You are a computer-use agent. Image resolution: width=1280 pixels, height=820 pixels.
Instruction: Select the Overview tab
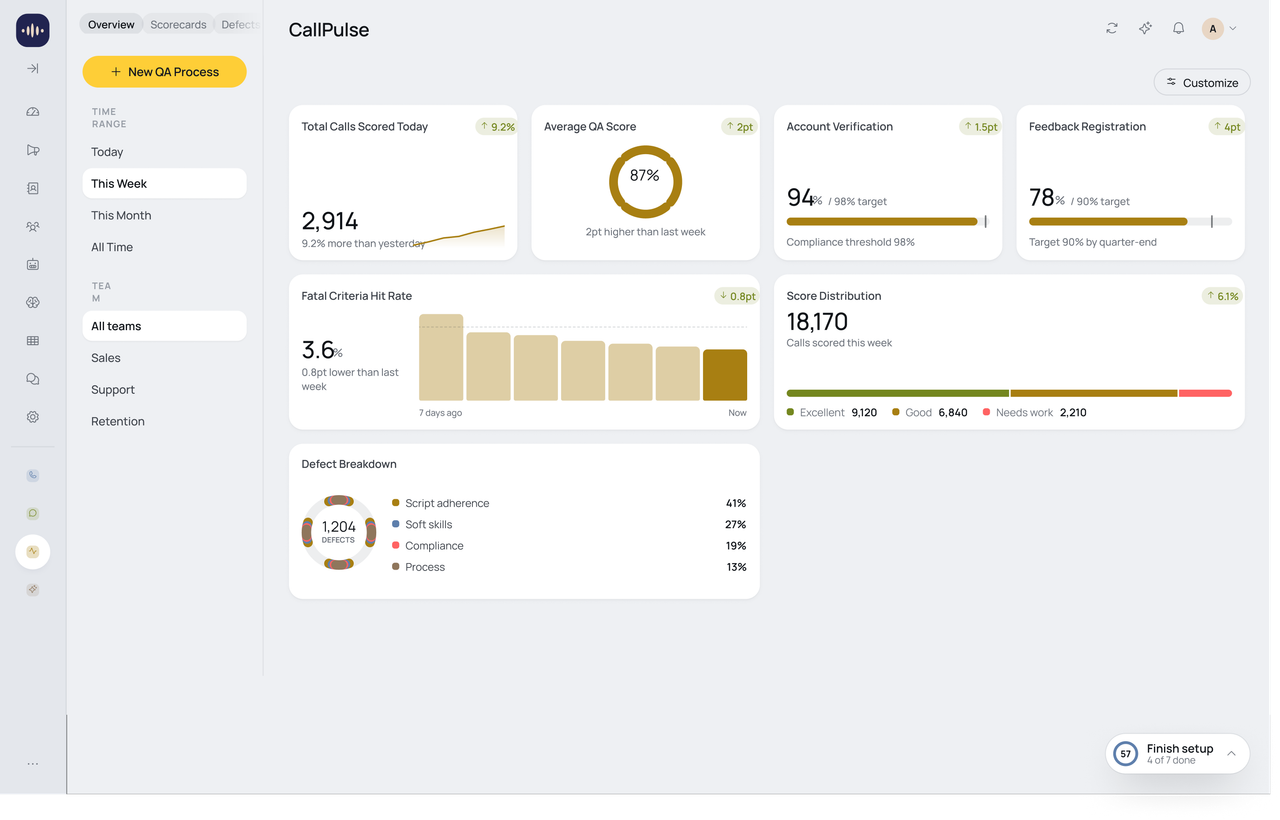(111, 24)
